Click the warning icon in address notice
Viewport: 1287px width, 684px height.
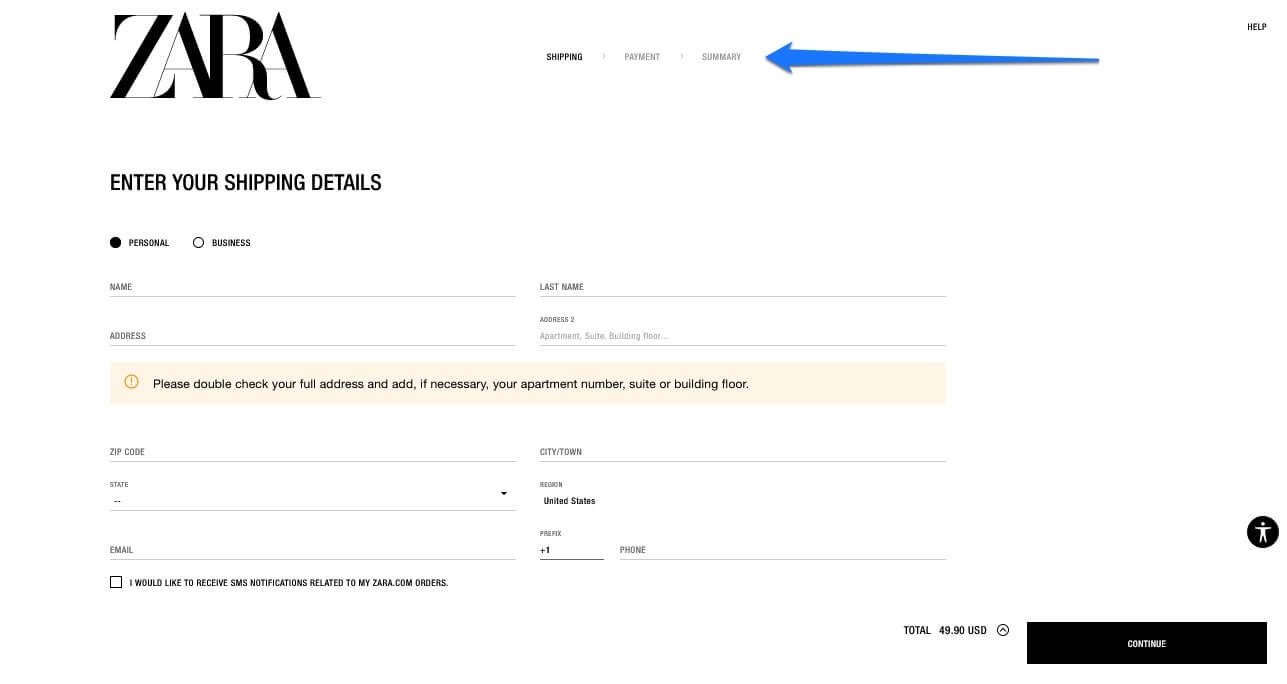point(131,382)
